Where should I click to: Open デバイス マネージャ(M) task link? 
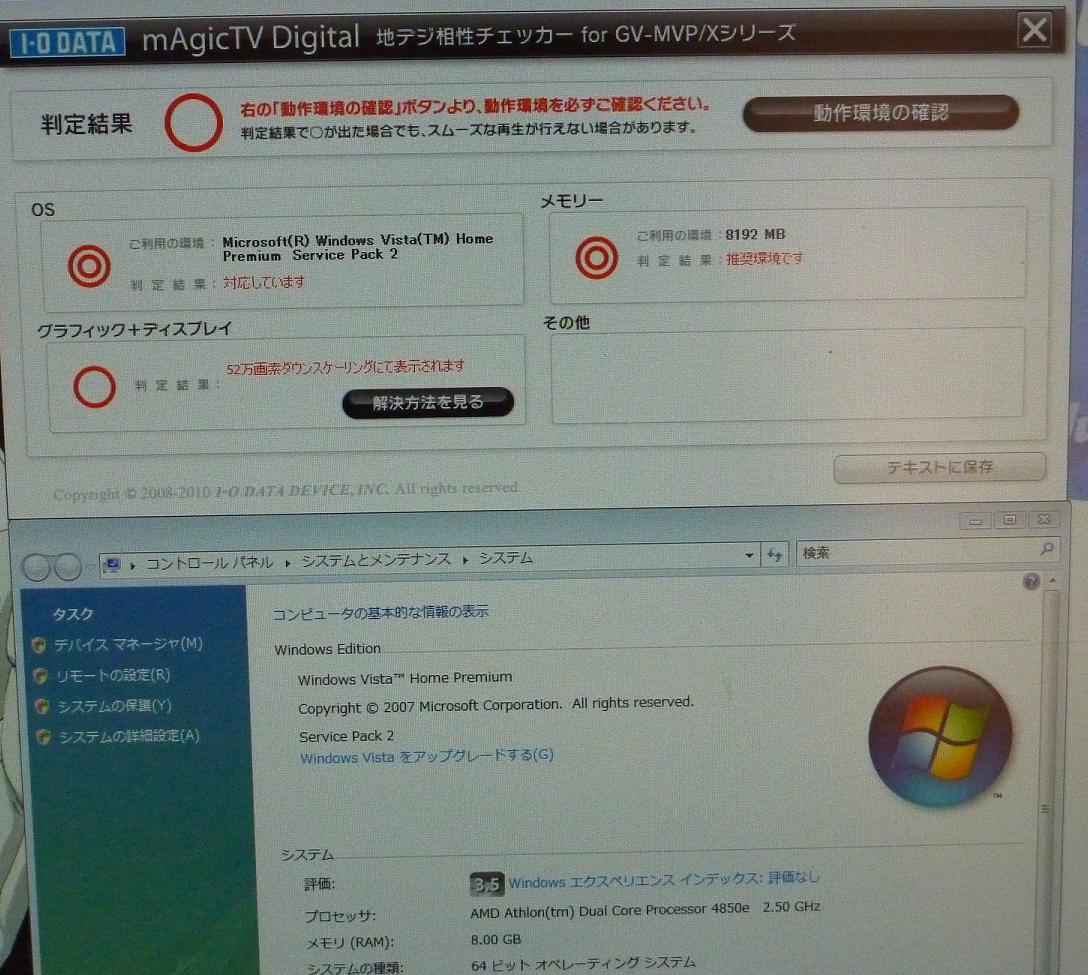click(128, 644)
